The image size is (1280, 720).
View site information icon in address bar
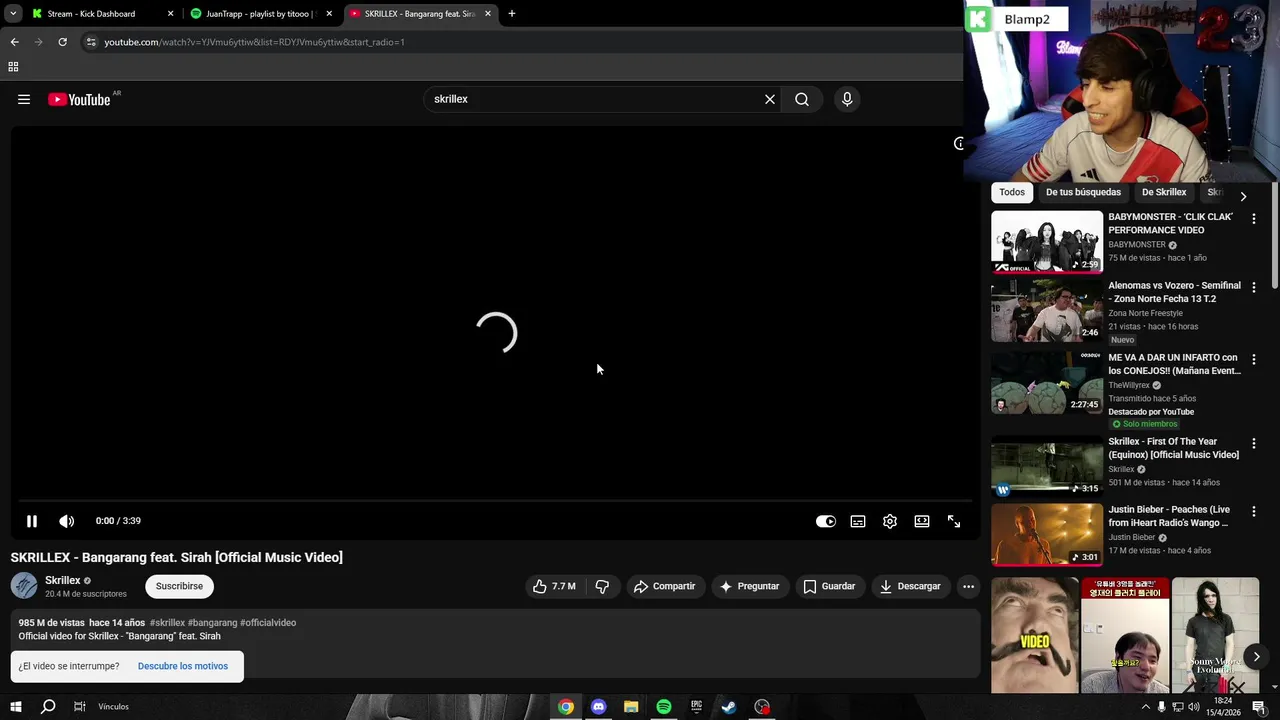point(91,42)
